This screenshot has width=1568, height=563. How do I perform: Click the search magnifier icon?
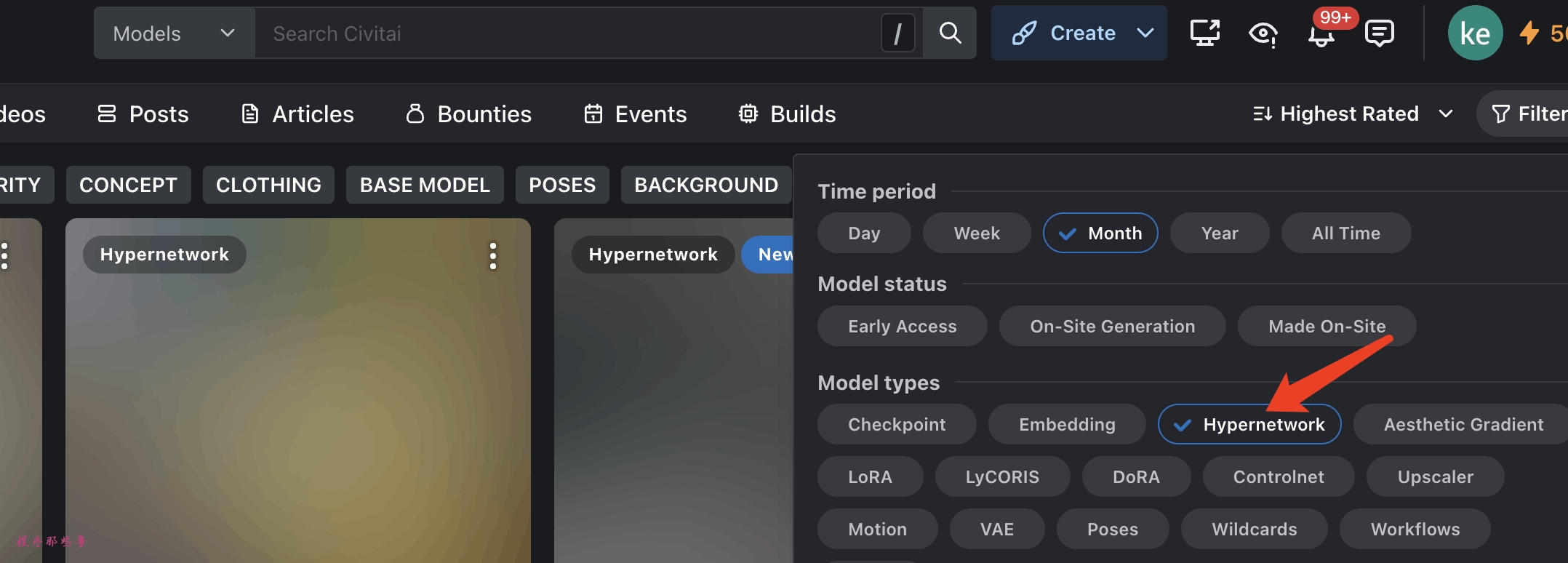pyautogui.click(x=950, y=33)
